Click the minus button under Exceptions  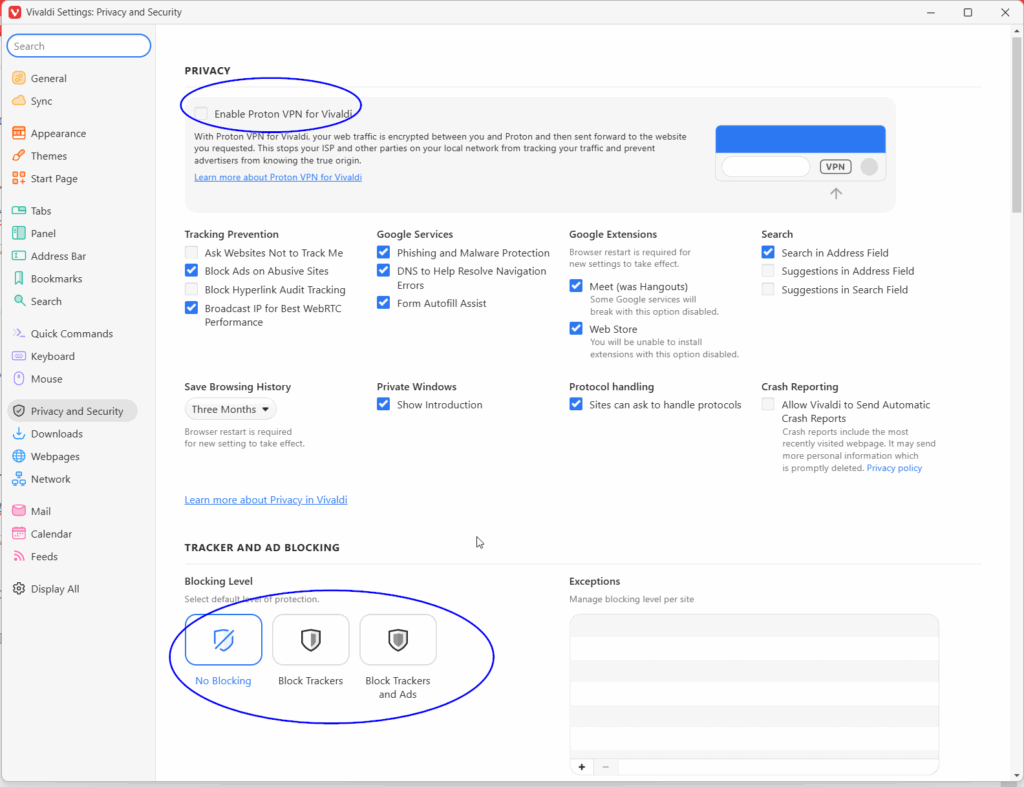pyautogui.click(x=605, y=767)
